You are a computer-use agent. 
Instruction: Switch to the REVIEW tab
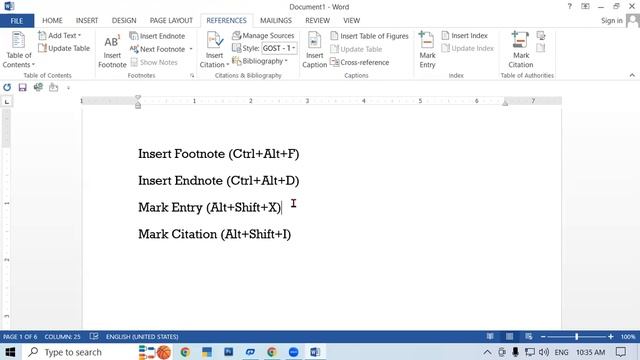(x=318, y=20)
